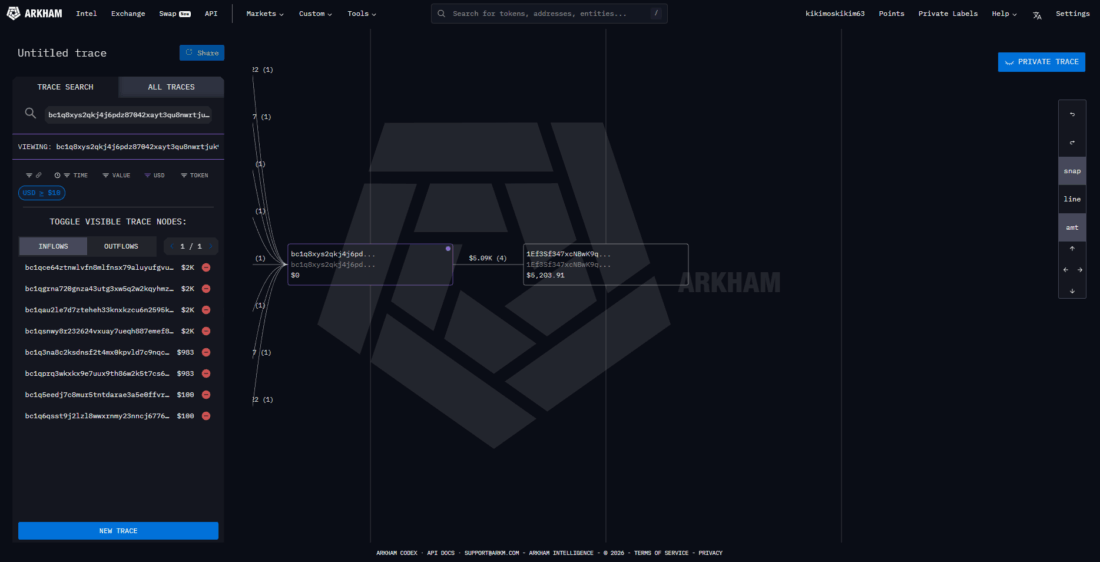
Task: Toggle the PRIVATE TRACE button
Action: [1041, 62]
